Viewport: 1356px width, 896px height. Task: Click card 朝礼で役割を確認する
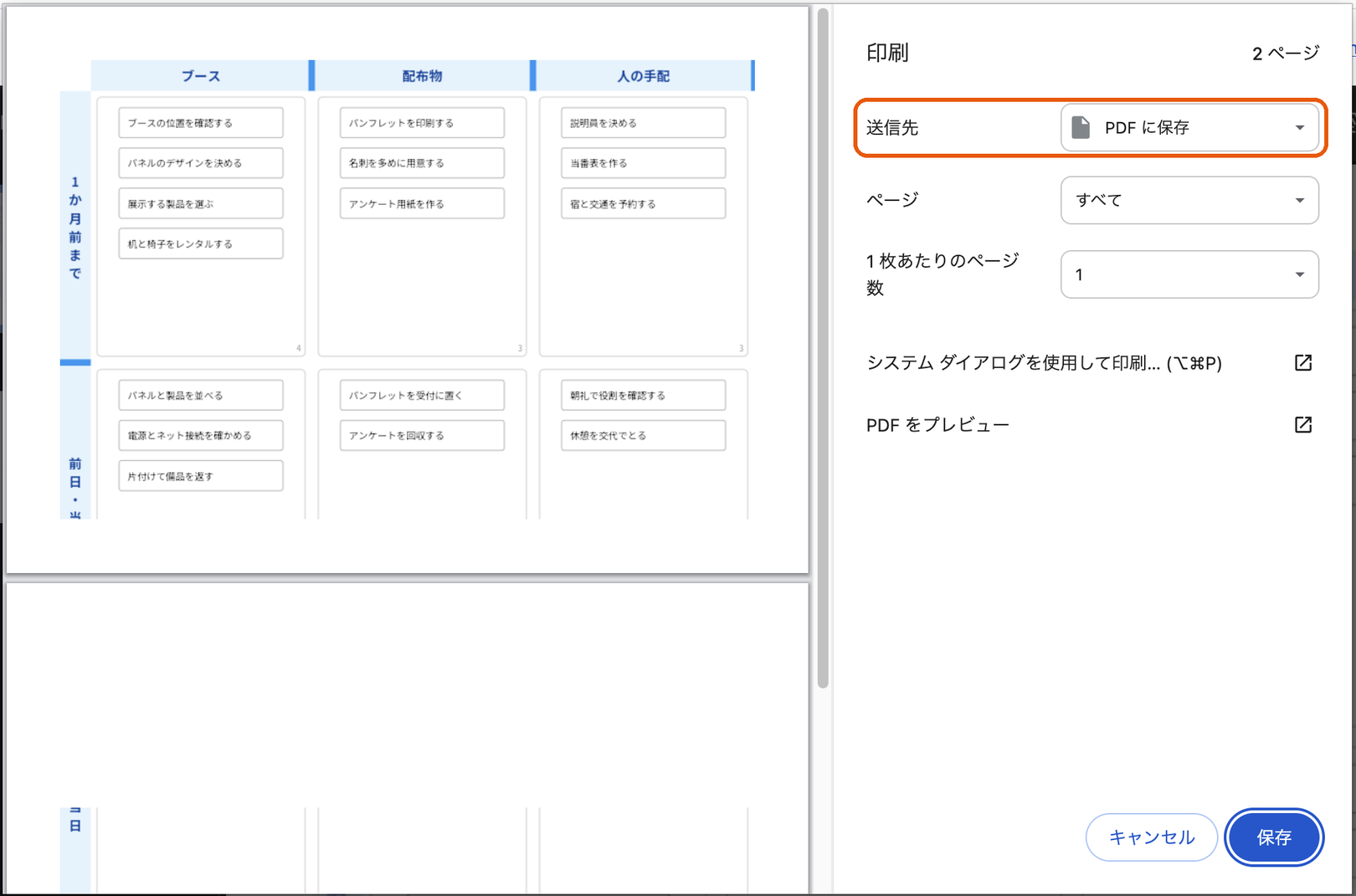point(643,395)
